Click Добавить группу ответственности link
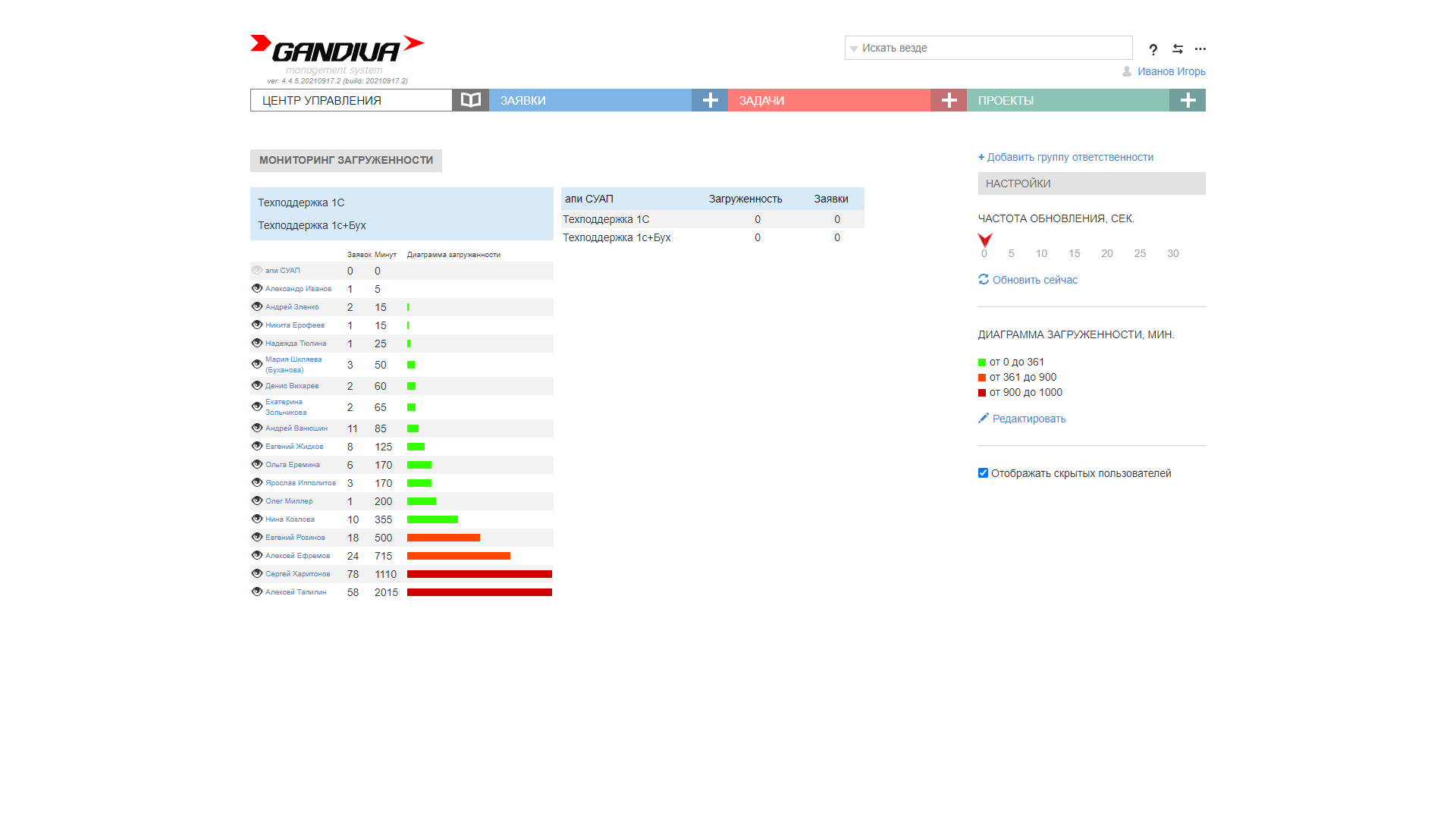The height and width of the screenshot is (819, 1456). coord(1070,157)
